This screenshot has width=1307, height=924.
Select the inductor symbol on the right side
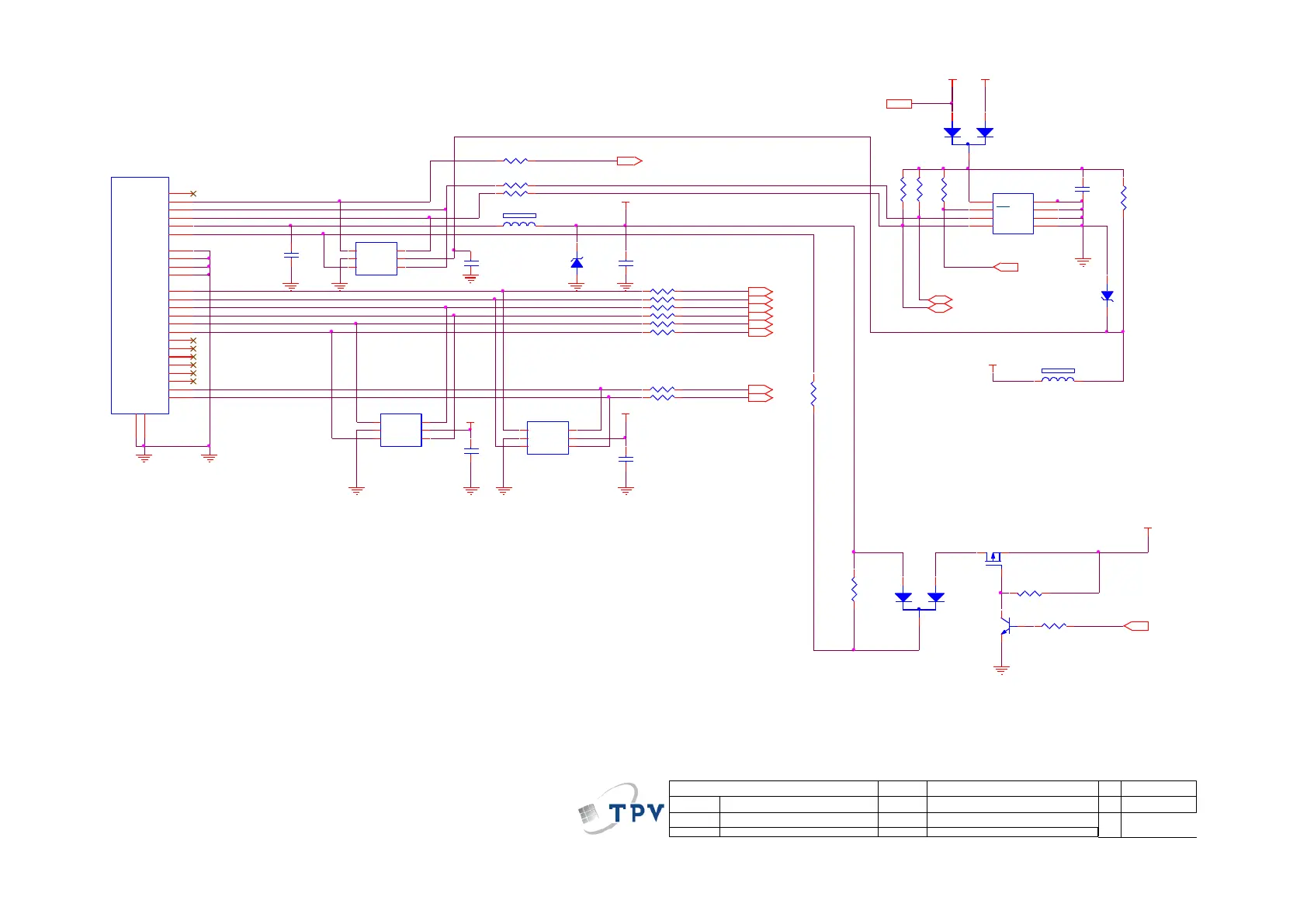pyautogui.click(x=1058, y=375)
